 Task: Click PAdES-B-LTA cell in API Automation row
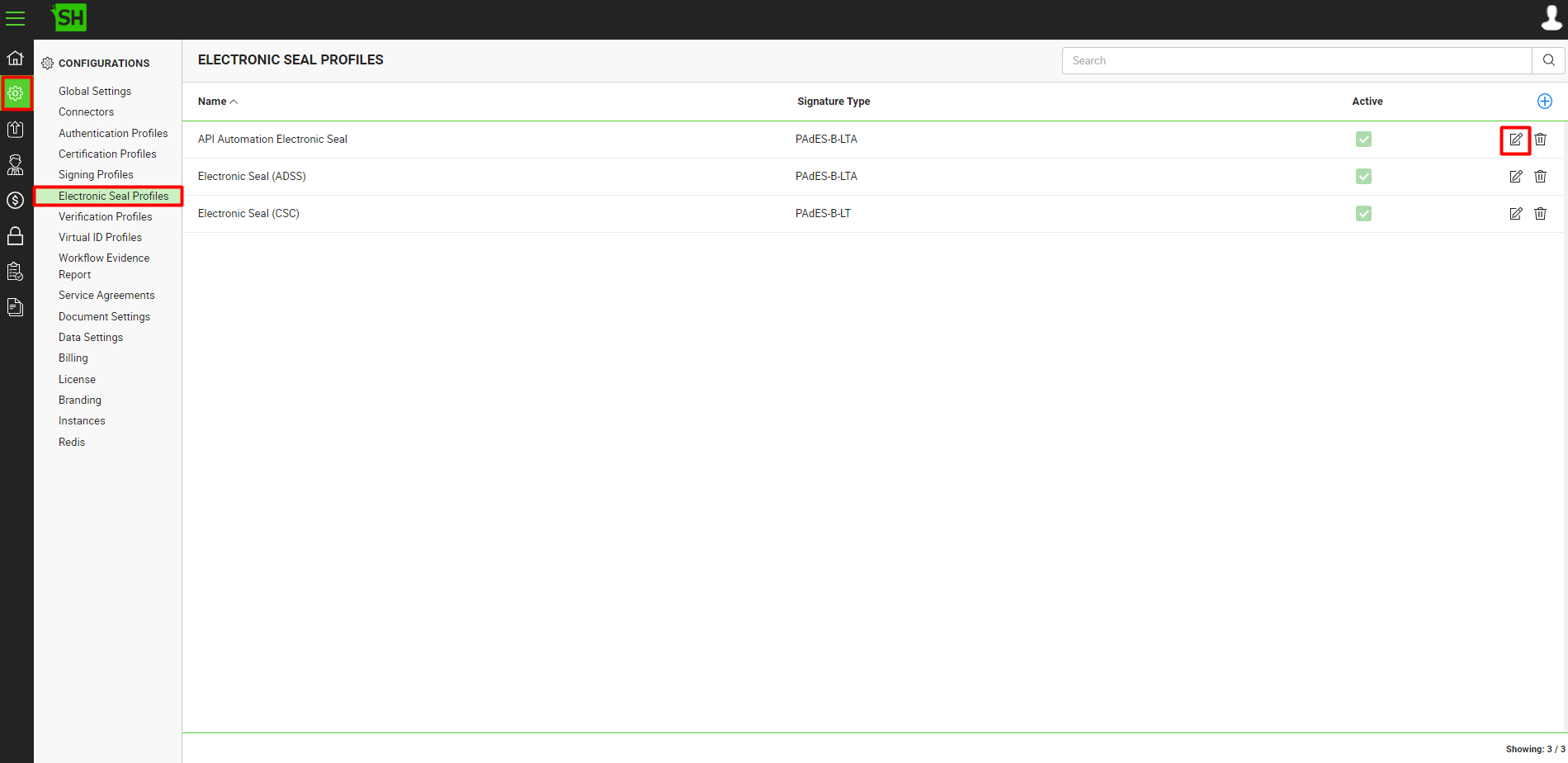click(826, 139)
